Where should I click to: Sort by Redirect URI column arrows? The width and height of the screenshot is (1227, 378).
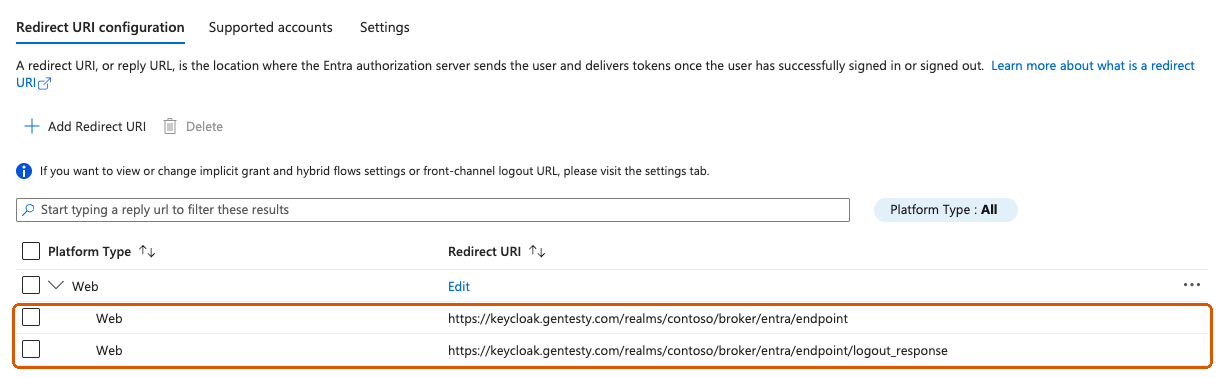[538, 252]
